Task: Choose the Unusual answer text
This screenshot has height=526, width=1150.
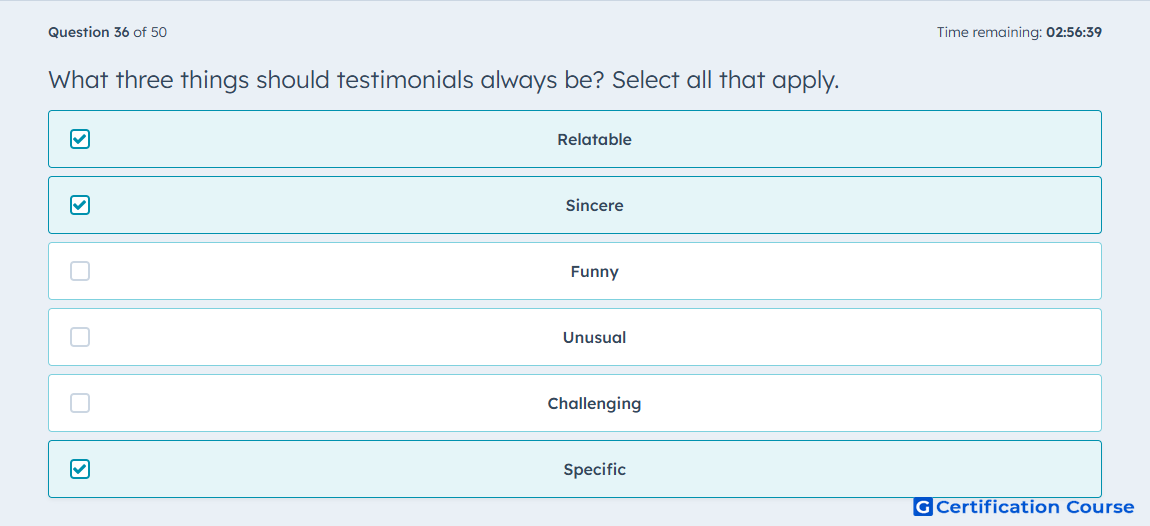Action: coord(594,337)
